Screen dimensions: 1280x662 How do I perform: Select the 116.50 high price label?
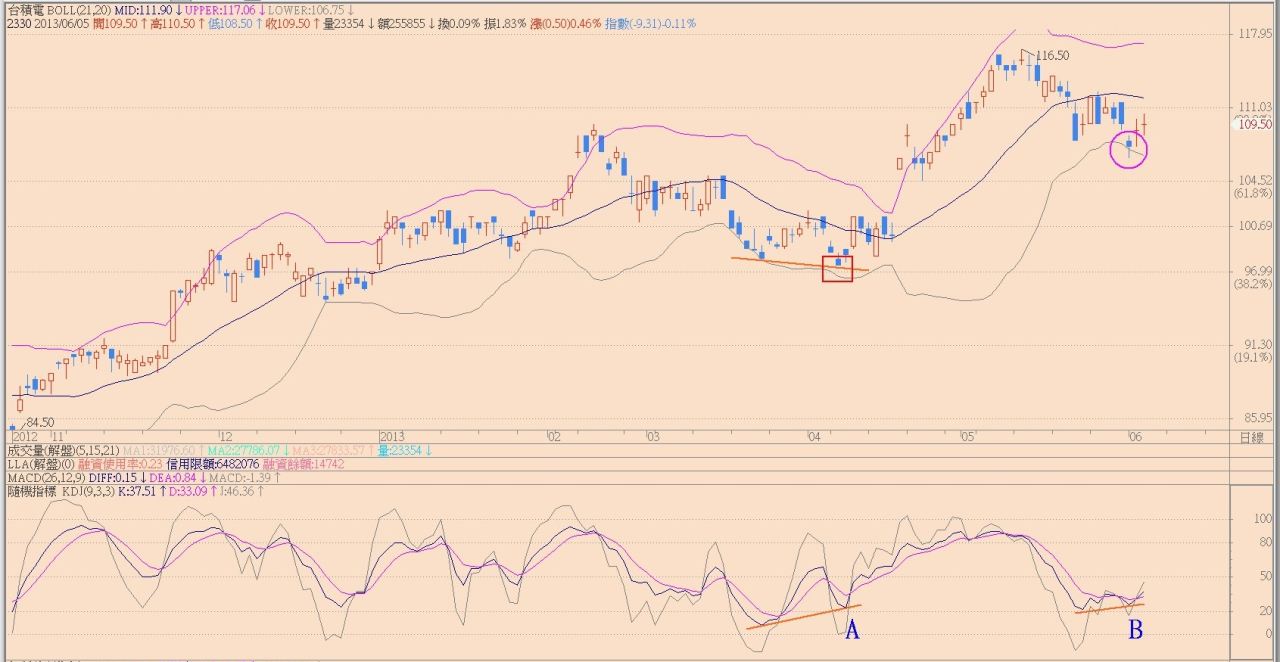pyautogui.click(x=1052, y=56)
